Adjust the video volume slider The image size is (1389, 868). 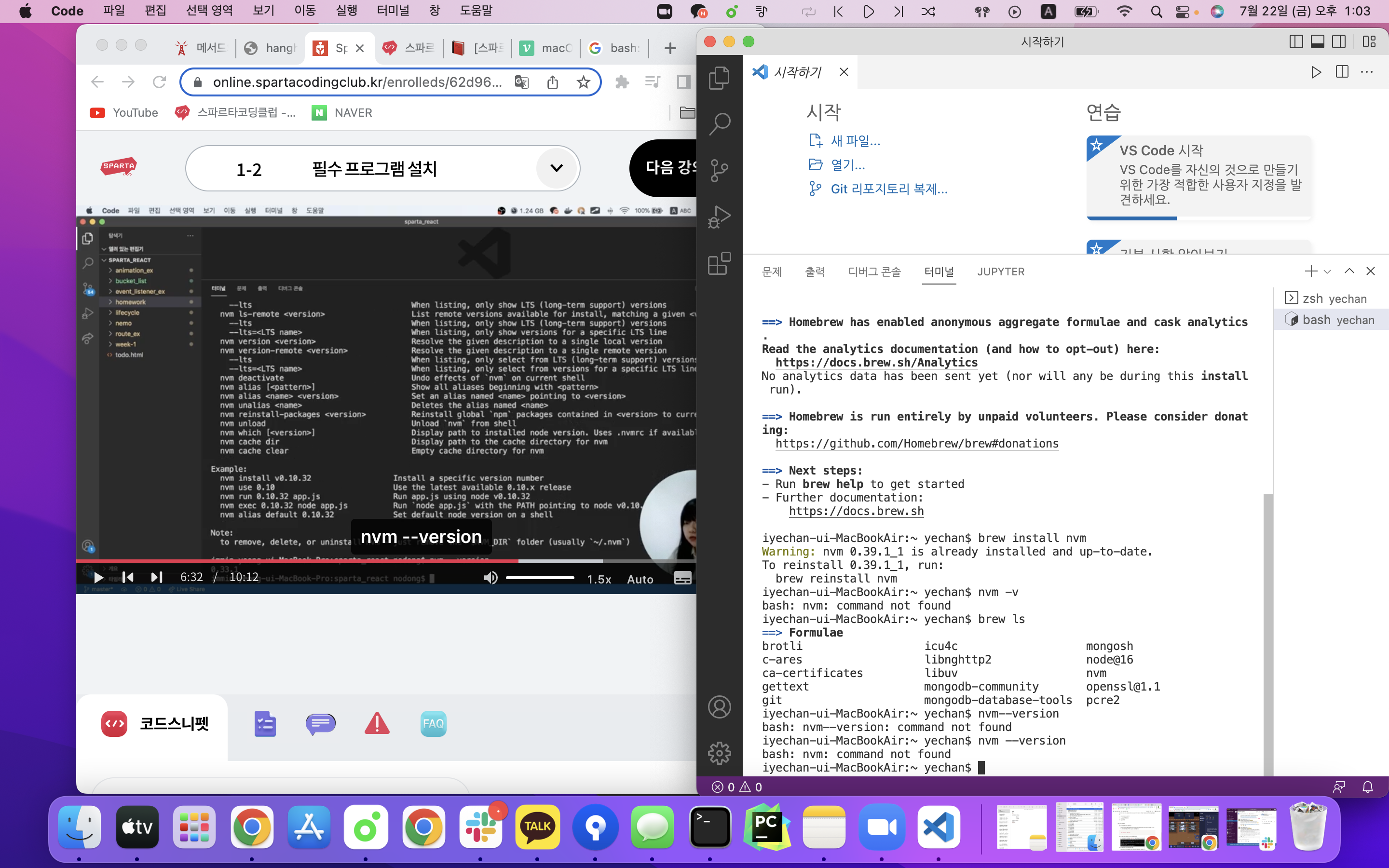click(x=540, y=578)
